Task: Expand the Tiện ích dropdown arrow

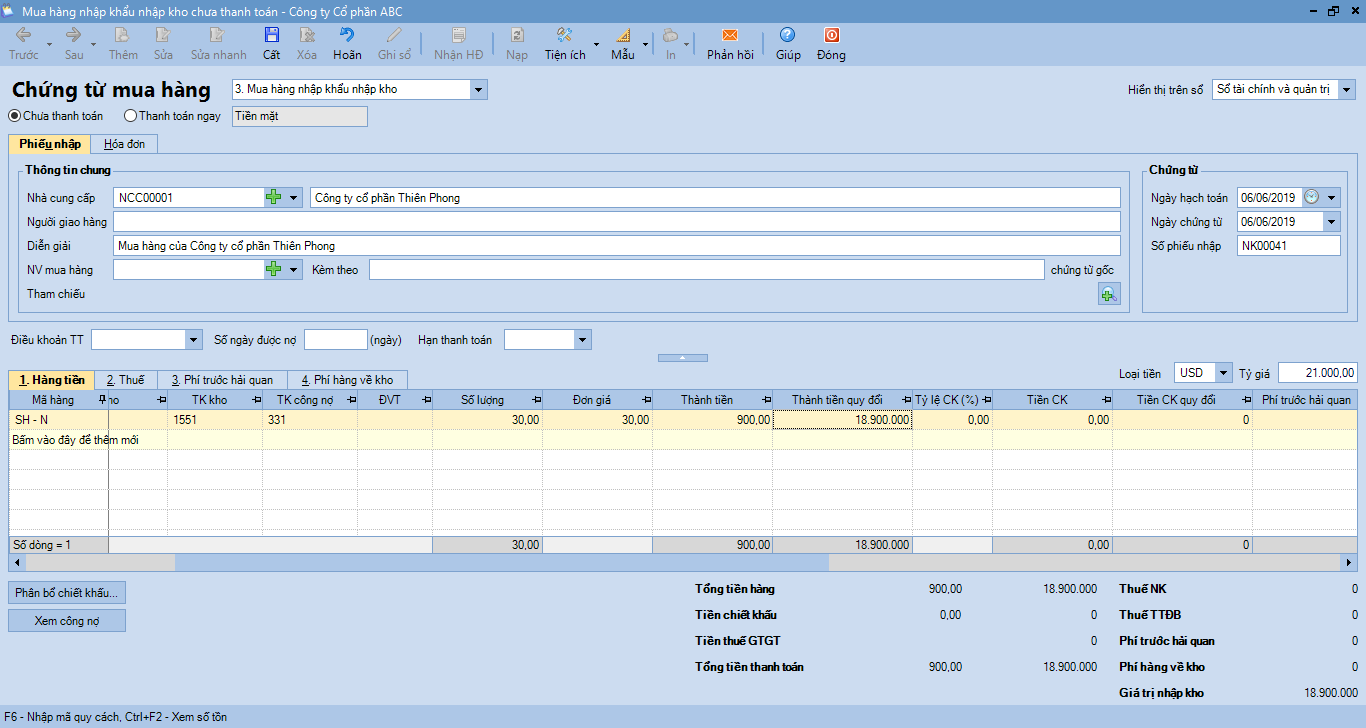Action: pyautogui.click(x=597, y=44)
